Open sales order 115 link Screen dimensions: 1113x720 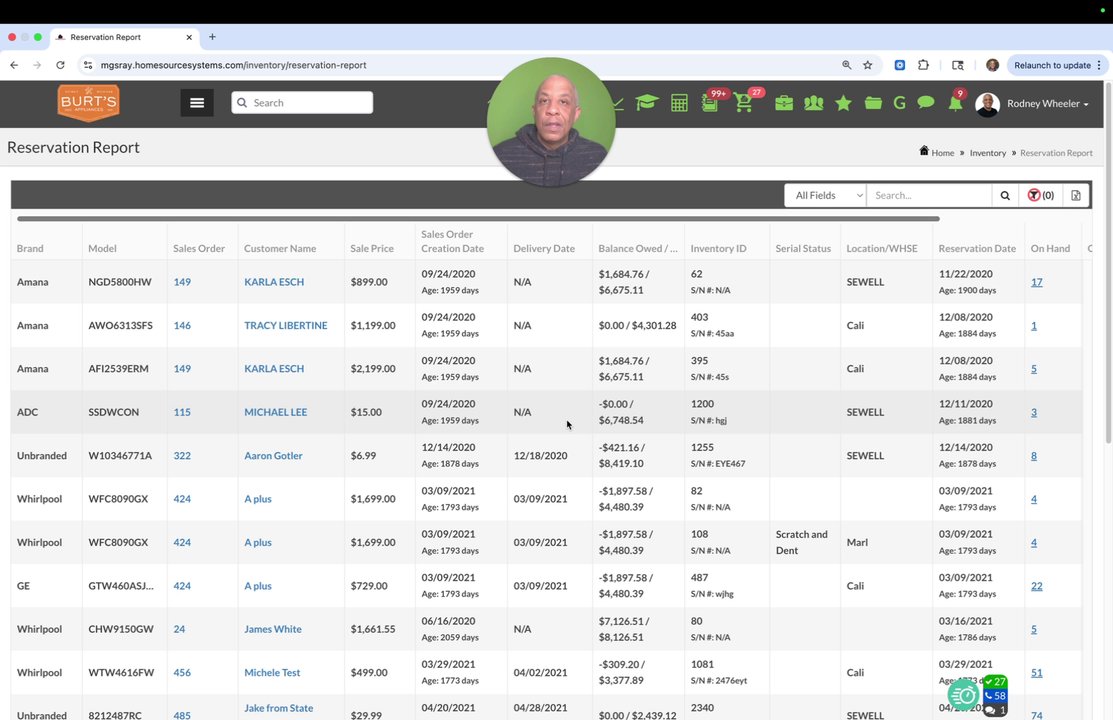click(182, 412)
